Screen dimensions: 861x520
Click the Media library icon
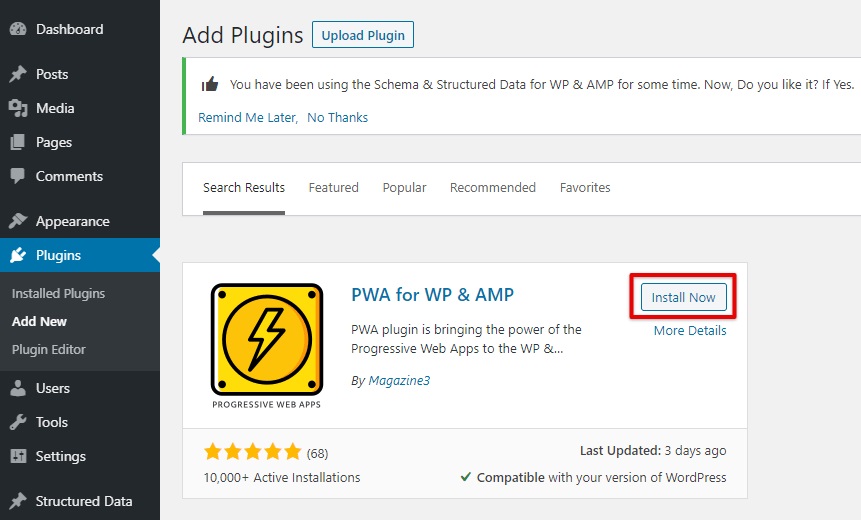coord(18,108)
